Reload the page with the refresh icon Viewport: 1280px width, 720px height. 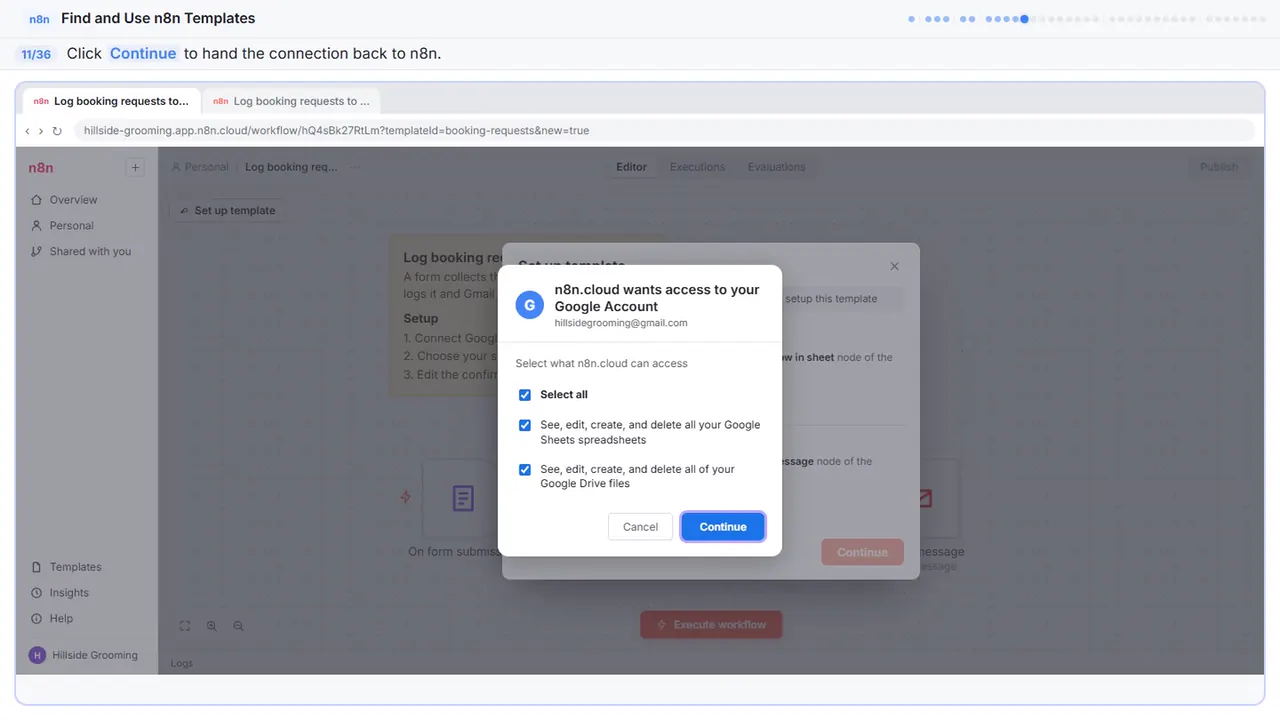click(57, 131)
